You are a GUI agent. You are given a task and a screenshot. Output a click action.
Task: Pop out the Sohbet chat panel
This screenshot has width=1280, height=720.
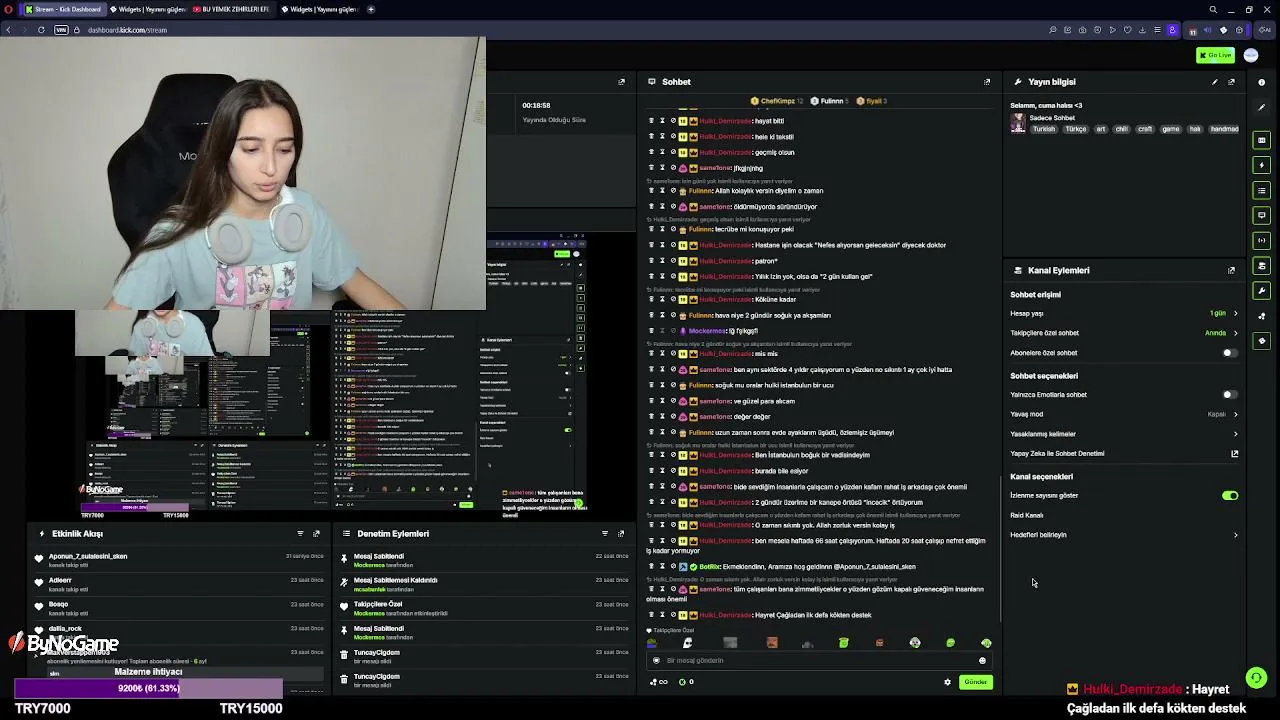coord(987,82)
